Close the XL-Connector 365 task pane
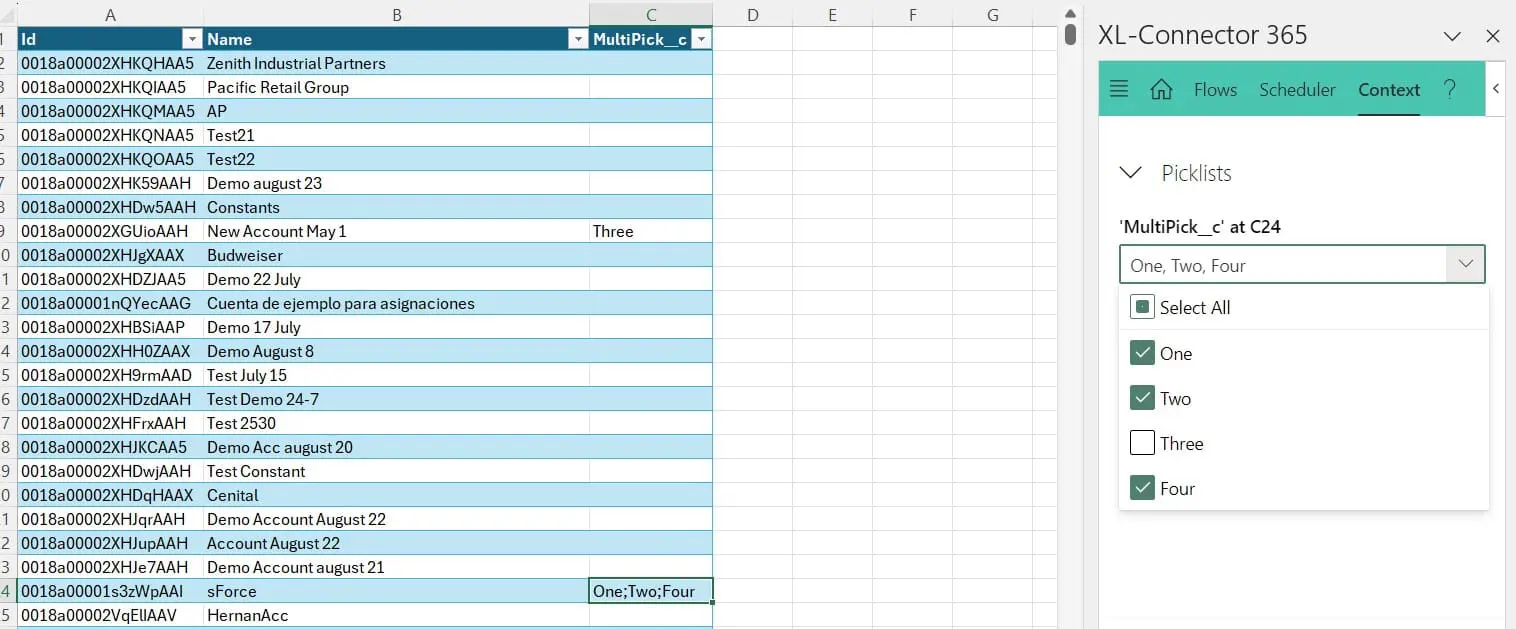Screen dimensions: 1516x629 click(x=1493, y=36)
